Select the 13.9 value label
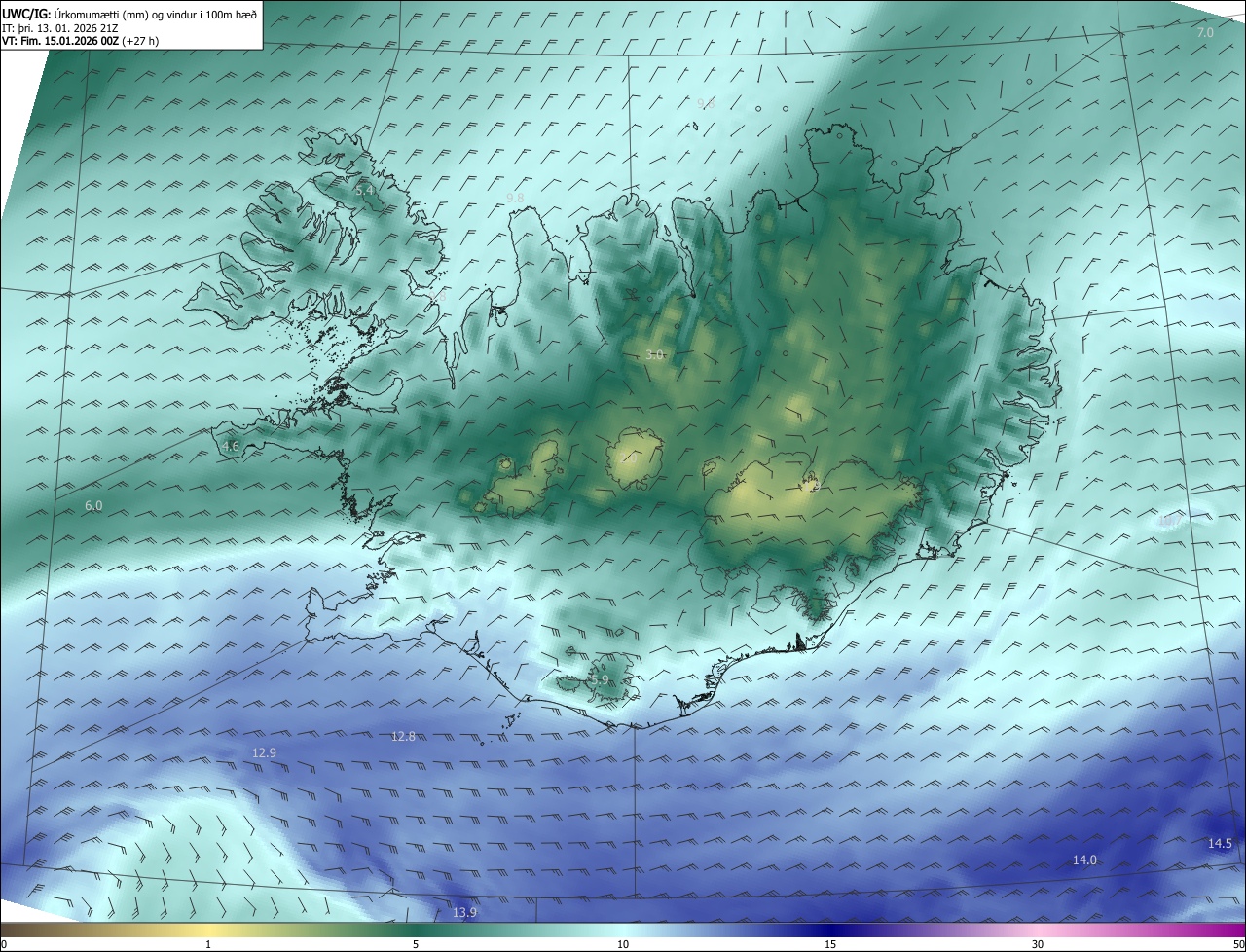The width and height of the screenshot is (1246, 952). 465,913
